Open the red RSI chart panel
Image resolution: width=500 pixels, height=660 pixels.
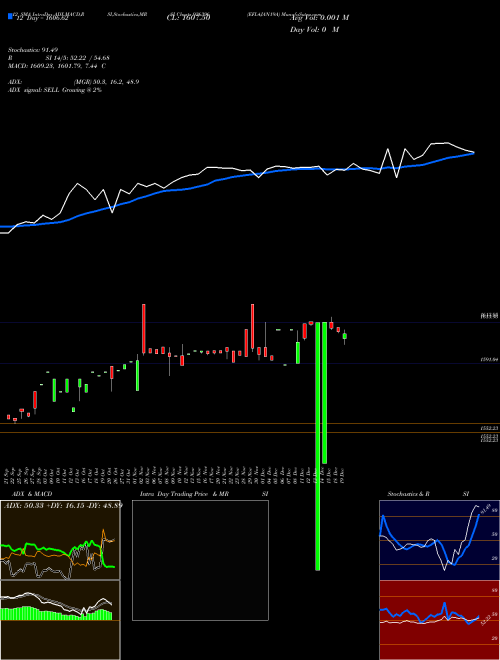(x=439, y=620)
